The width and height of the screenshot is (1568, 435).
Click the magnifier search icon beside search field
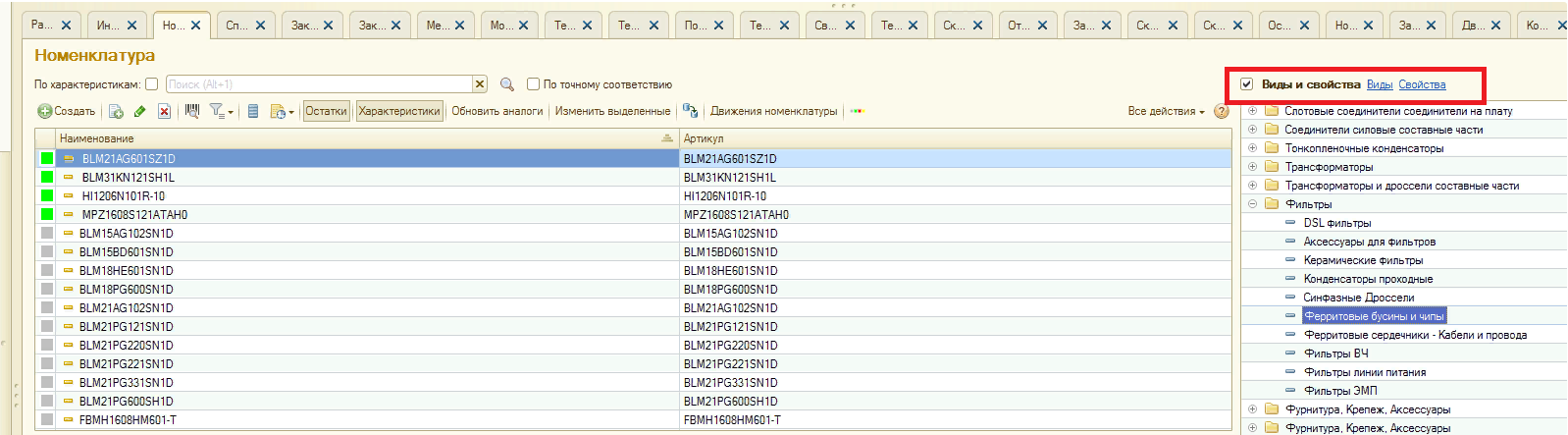click(507, 85)
